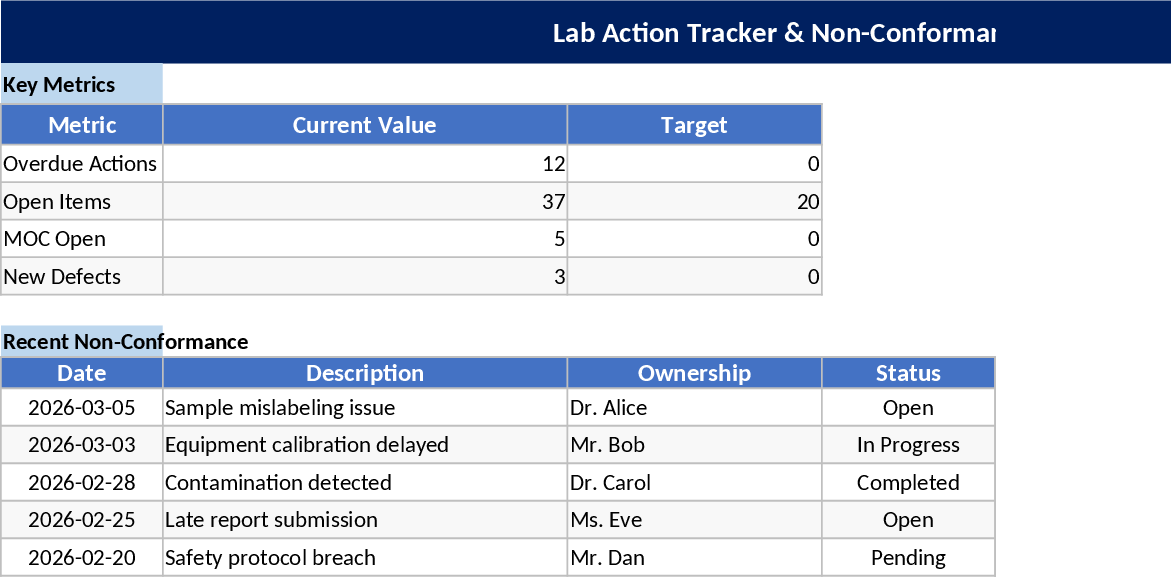The width and height of the screenshot is (1171, 577).
Task: Select the 2026-03-05 date cell
Action: point(82,408)
